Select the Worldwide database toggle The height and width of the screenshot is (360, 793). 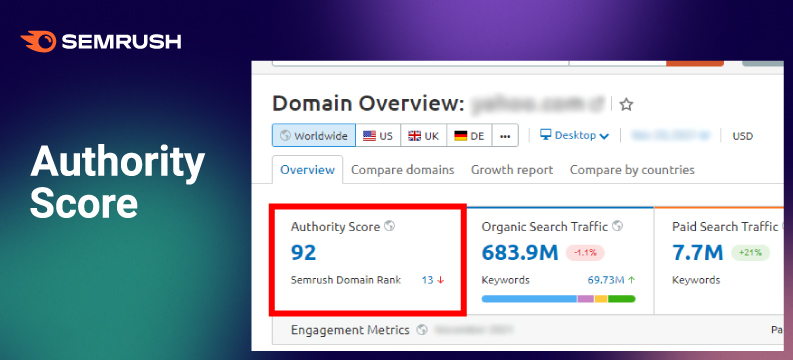click(314, 136)
